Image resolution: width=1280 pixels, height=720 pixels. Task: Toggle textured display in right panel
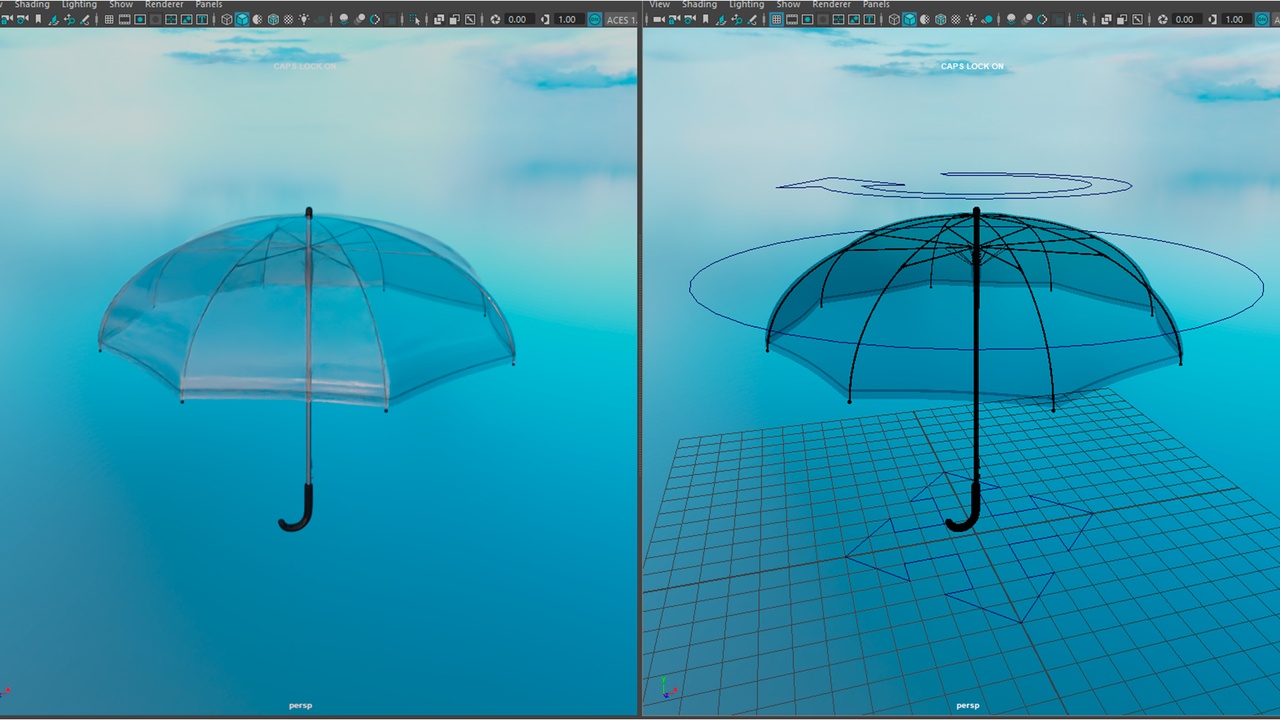pyautogui.click(x=956, y=19)
